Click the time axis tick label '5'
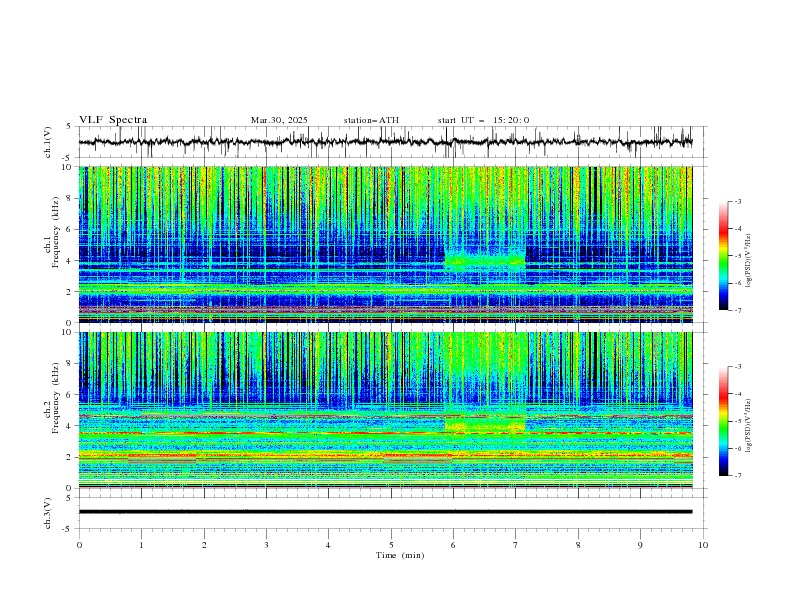Screen dimensions: 792x612 [x=391, y=545]
